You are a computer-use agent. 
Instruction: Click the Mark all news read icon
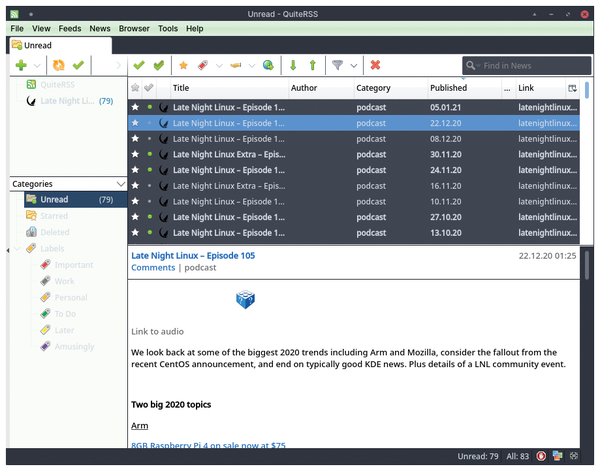click(159, 65)
